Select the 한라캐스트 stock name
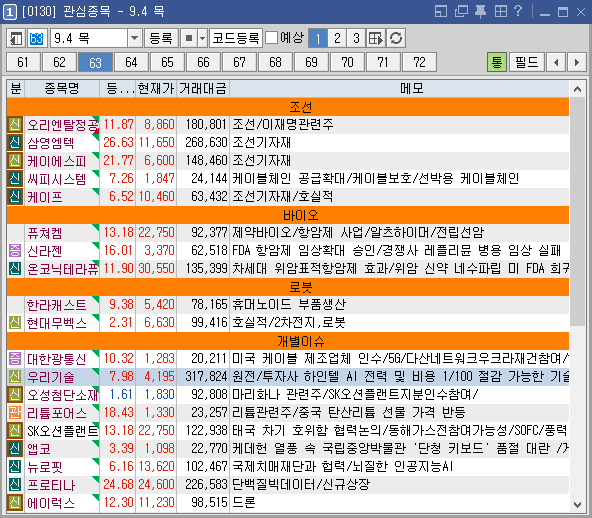 (x=56, y=305)
